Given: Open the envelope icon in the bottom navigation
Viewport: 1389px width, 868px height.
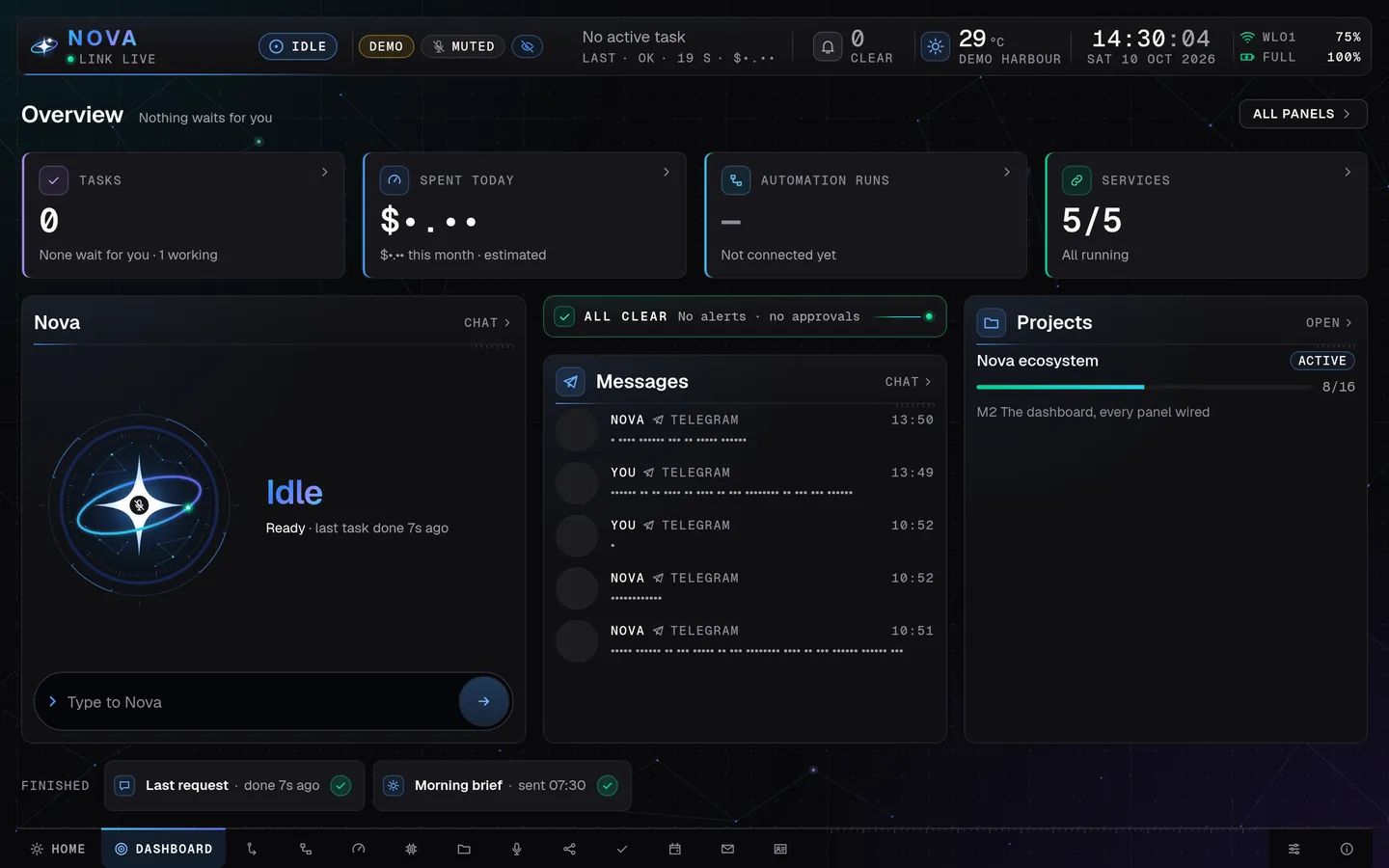Looking at the screenshot, I should coord(727,849).
